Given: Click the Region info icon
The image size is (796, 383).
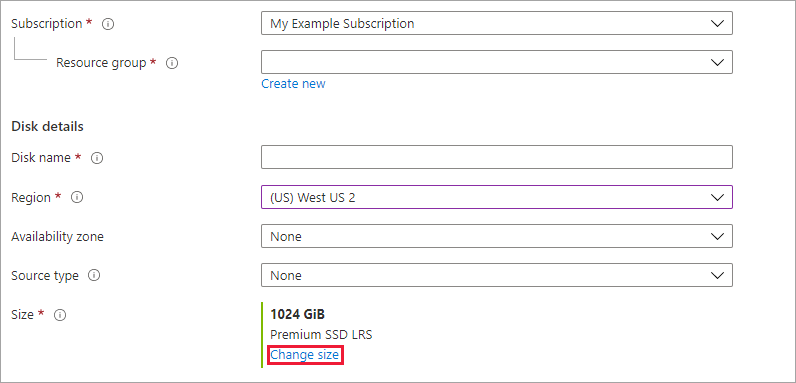Looking at the screenshot, I should click(77, 197).
